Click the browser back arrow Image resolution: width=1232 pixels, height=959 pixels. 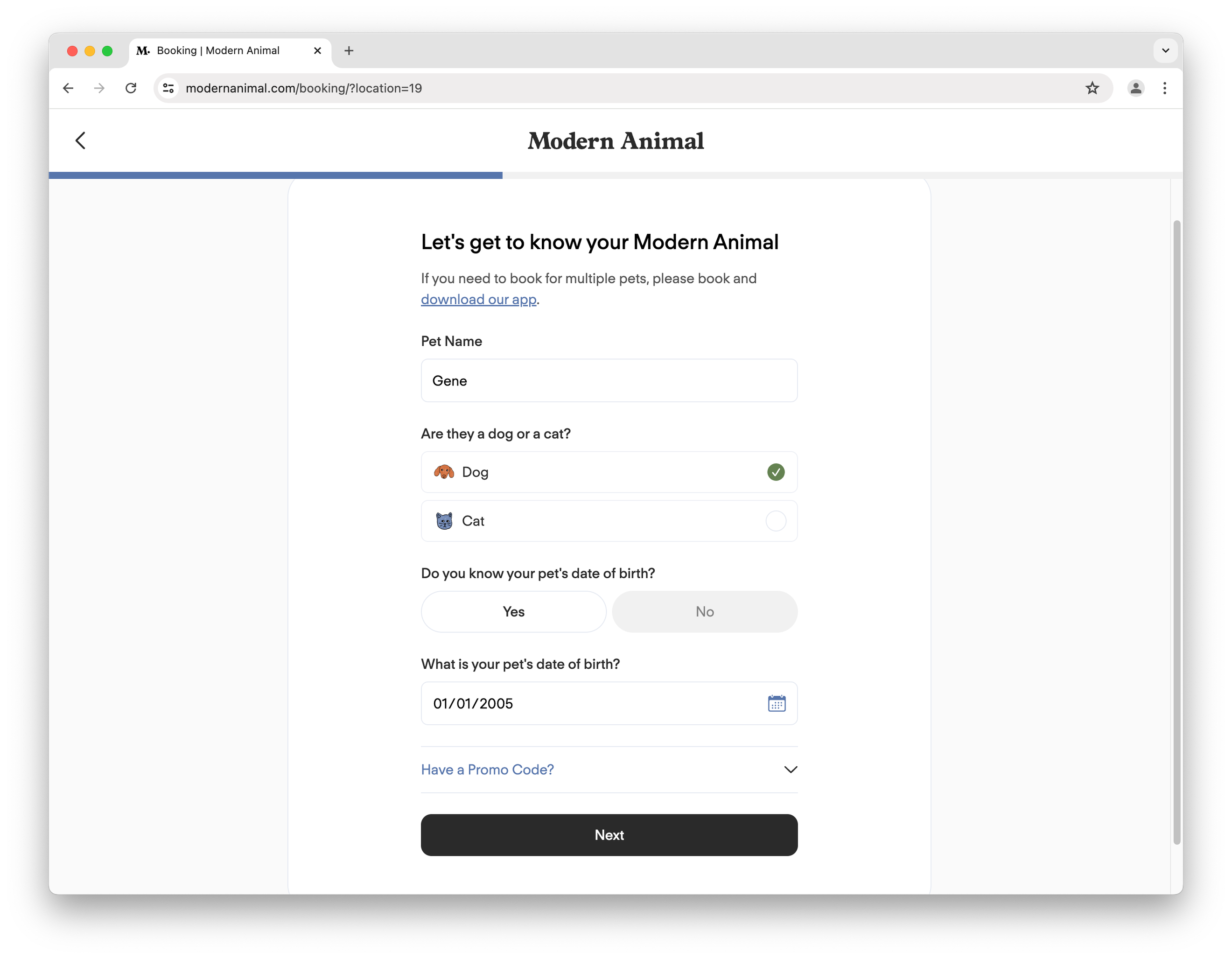point(68,88)
